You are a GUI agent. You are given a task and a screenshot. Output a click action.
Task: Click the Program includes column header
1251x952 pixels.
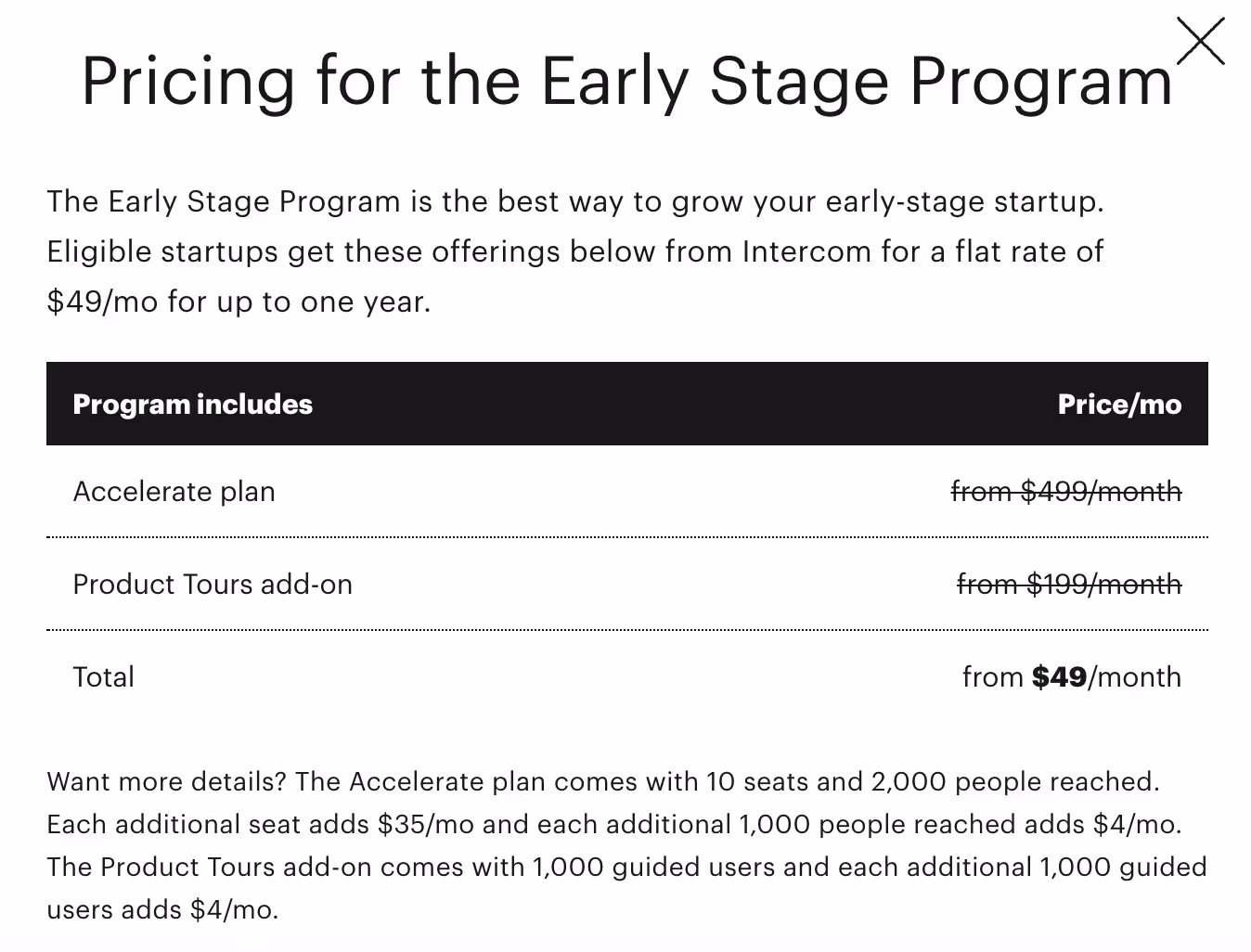(193, 404)
